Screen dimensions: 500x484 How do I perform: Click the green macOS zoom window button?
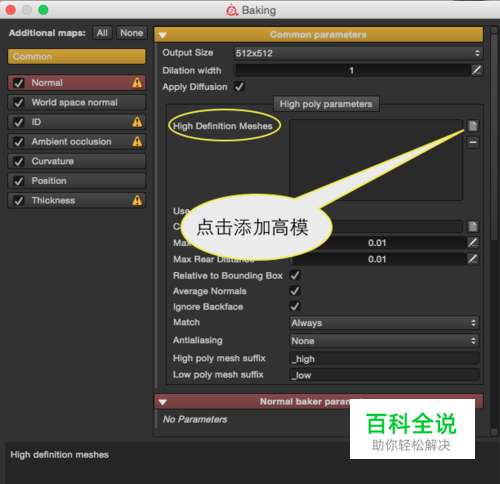coord(43,10)
